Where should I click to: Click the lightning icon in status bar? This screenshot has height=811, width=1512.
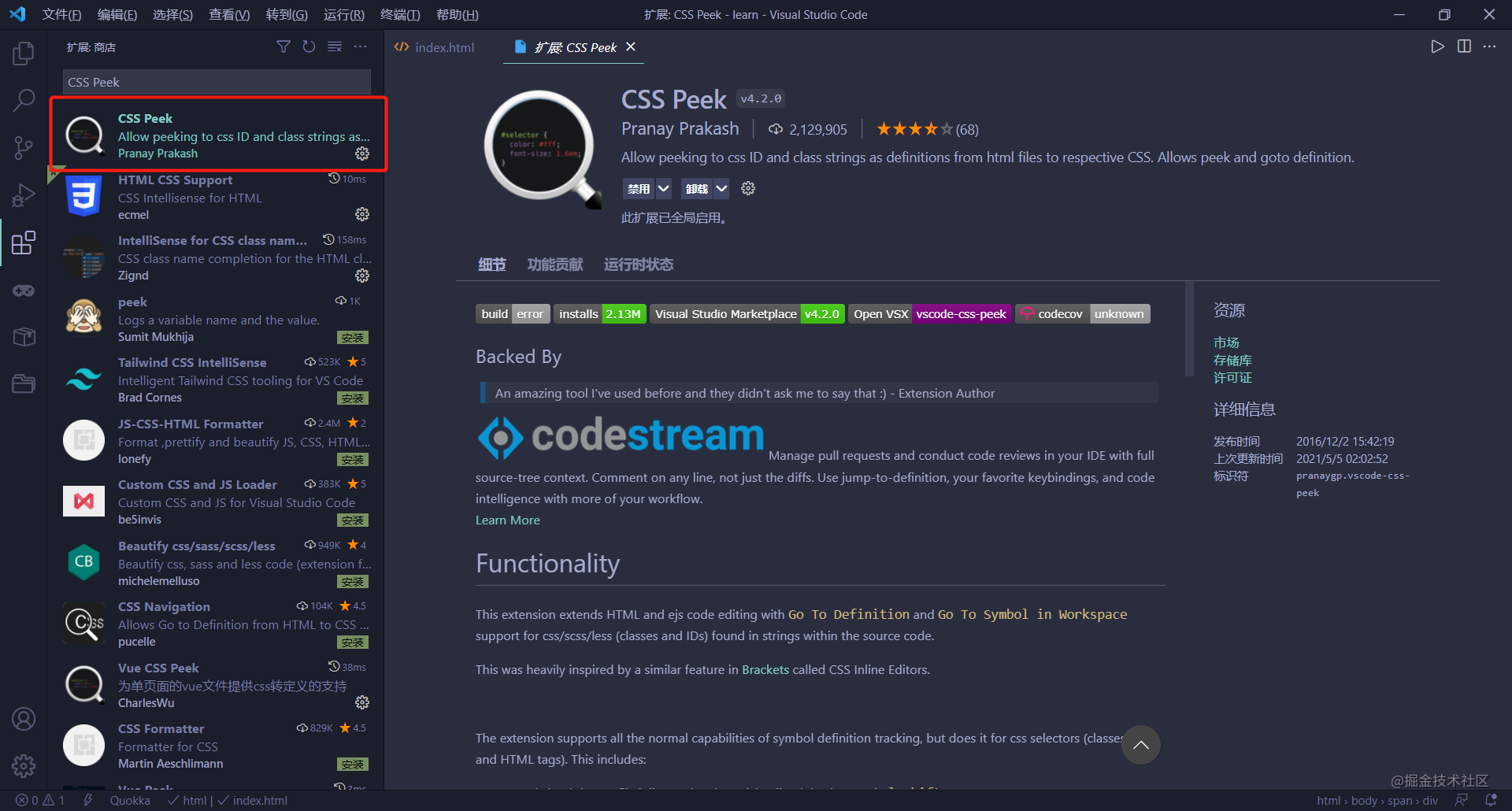point(88,800)
